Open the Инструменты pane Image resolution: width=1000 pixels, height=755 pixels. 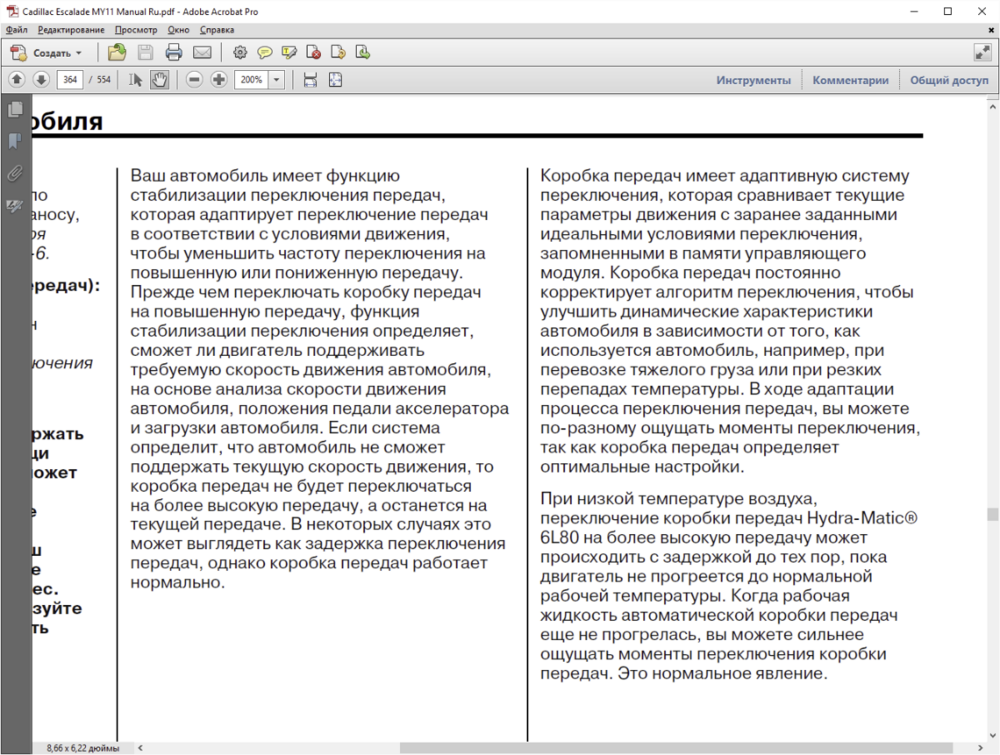point(753,80)
